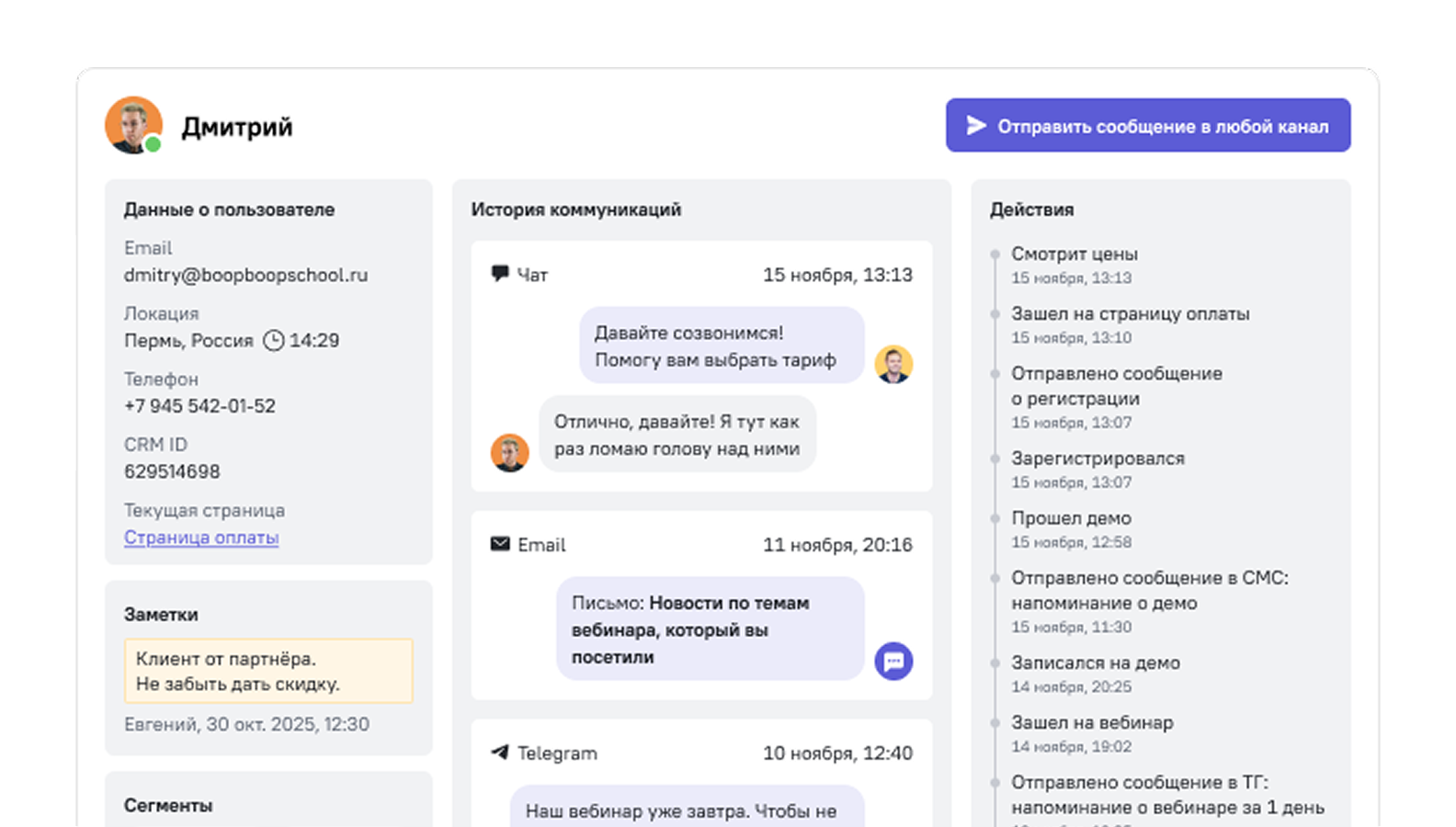Viewport: 1456px width, 827px height.
Task: Click the 'Данные о пользователе' heading
Action: (229, 210)
